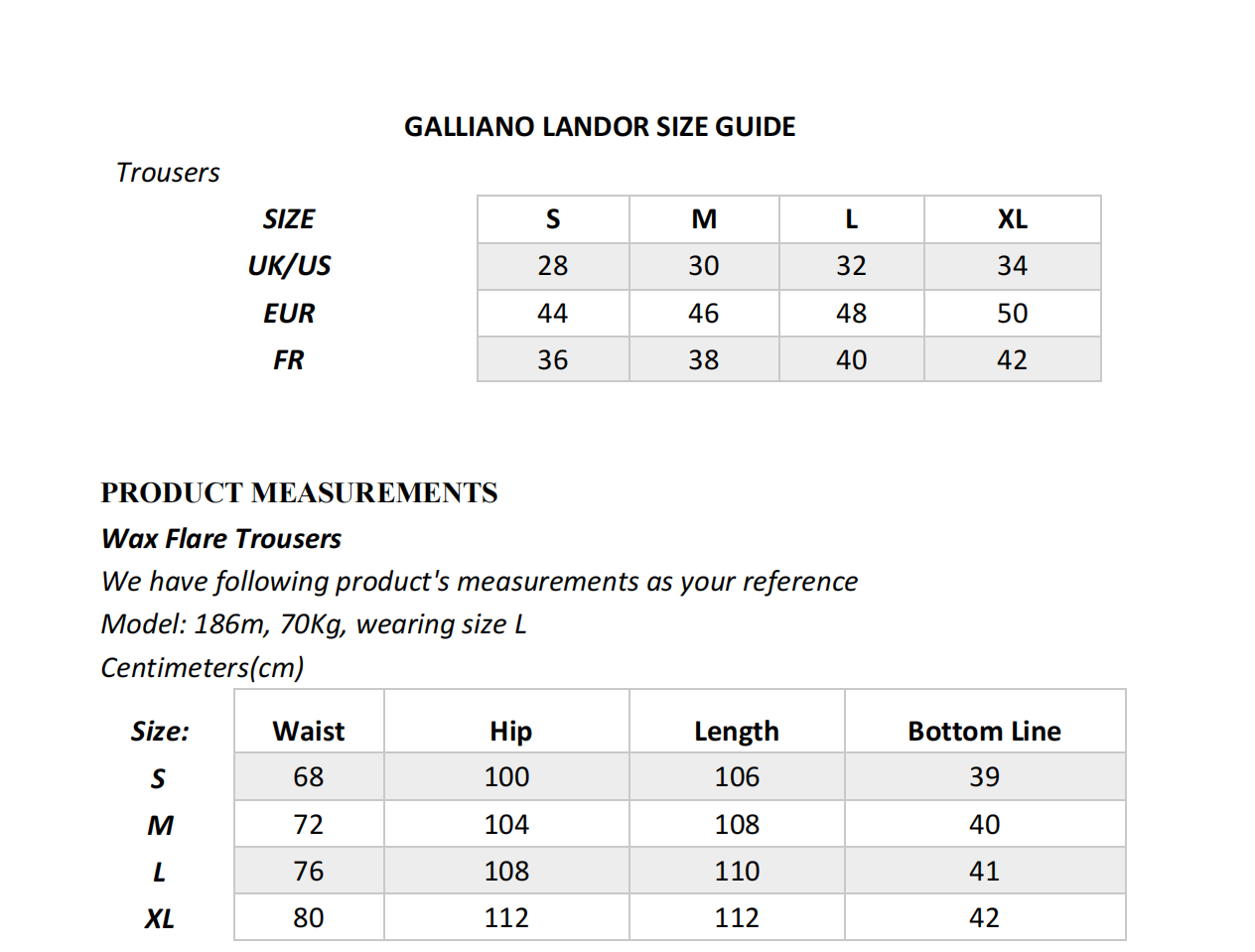Click the Centimeters(cm) unit label

tap(203, 667)
